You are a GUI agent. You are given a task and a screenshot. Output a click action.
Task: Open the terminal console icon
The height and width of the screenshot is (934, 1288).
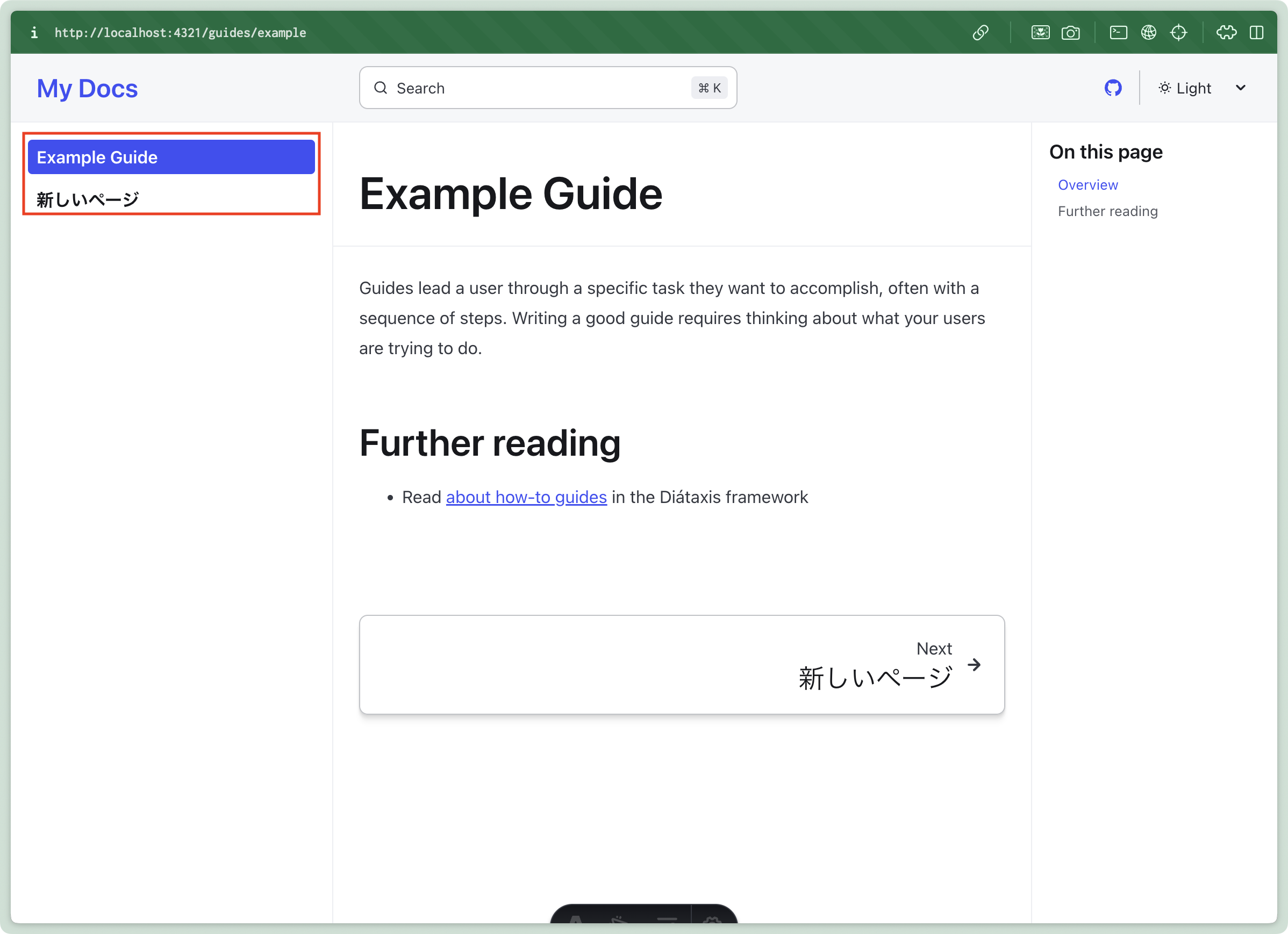1118,32
